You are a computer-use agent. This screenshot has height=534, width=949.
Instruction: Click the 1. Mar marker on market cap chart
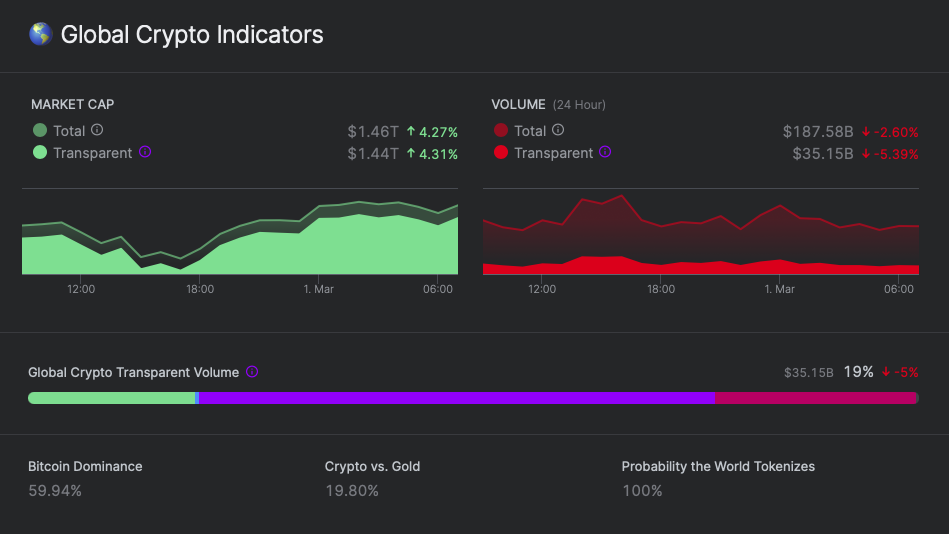pos(318,289)
